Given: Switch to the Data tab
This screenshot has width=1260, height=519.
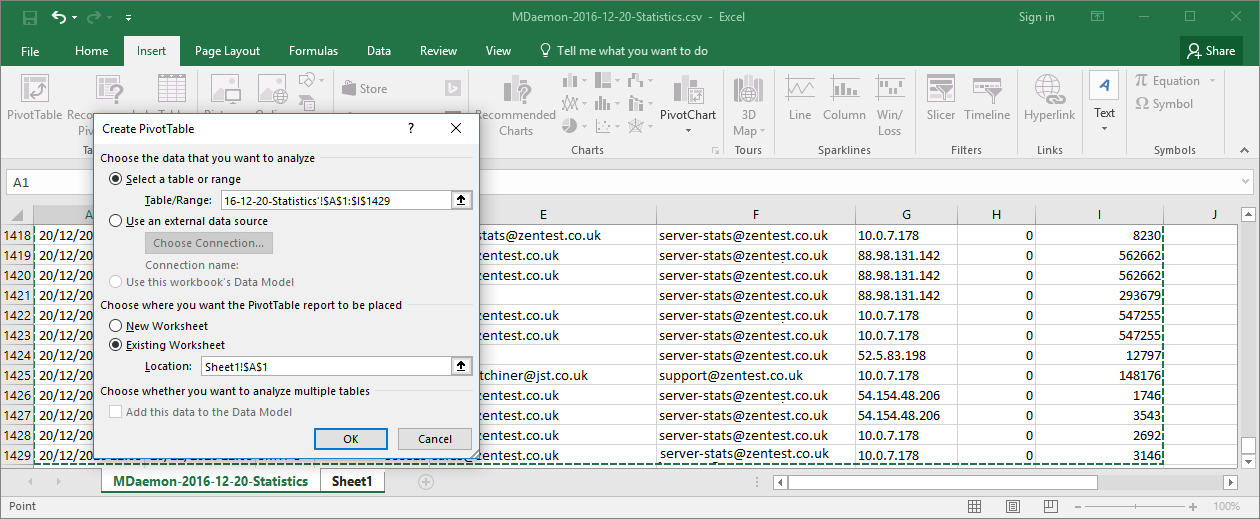Looking at the screenshot, I should (379, 51).
